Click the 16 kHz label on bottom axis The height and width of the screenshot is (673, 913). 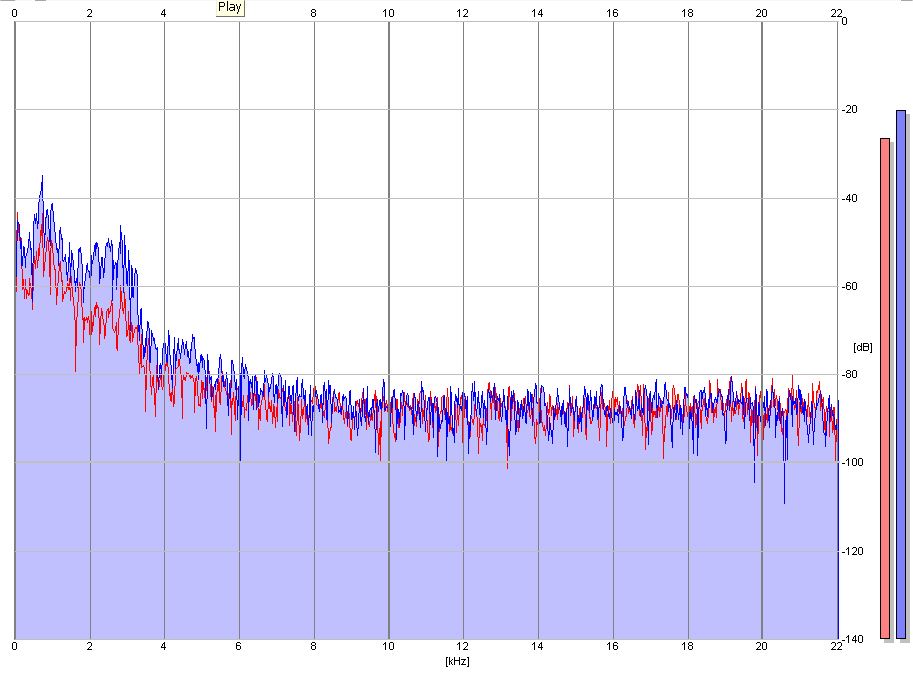pyautogui.click(x=612, y=648)
